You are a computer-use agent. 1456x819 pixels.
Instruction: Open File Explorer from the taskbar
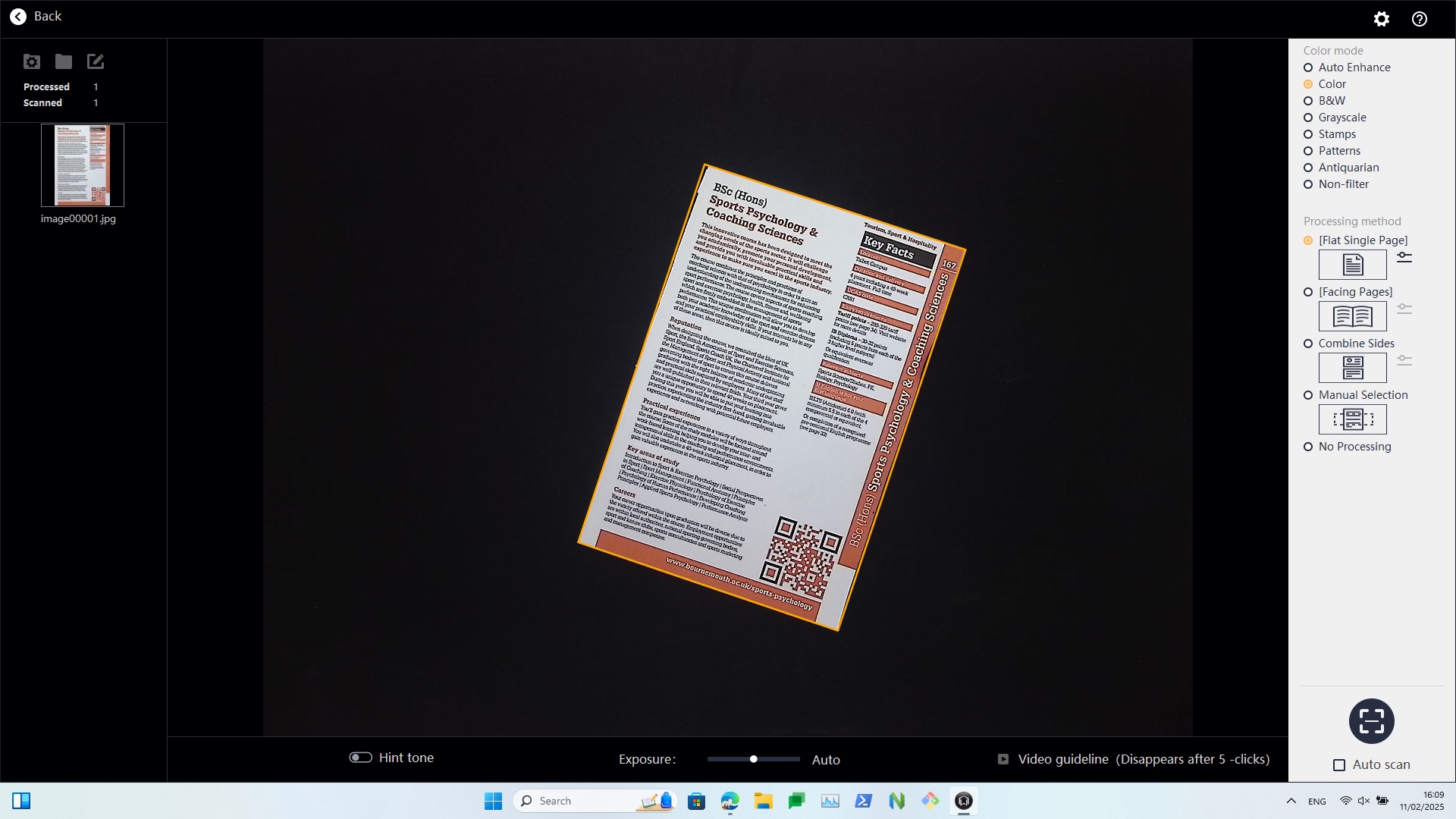[x=763, y=801]
